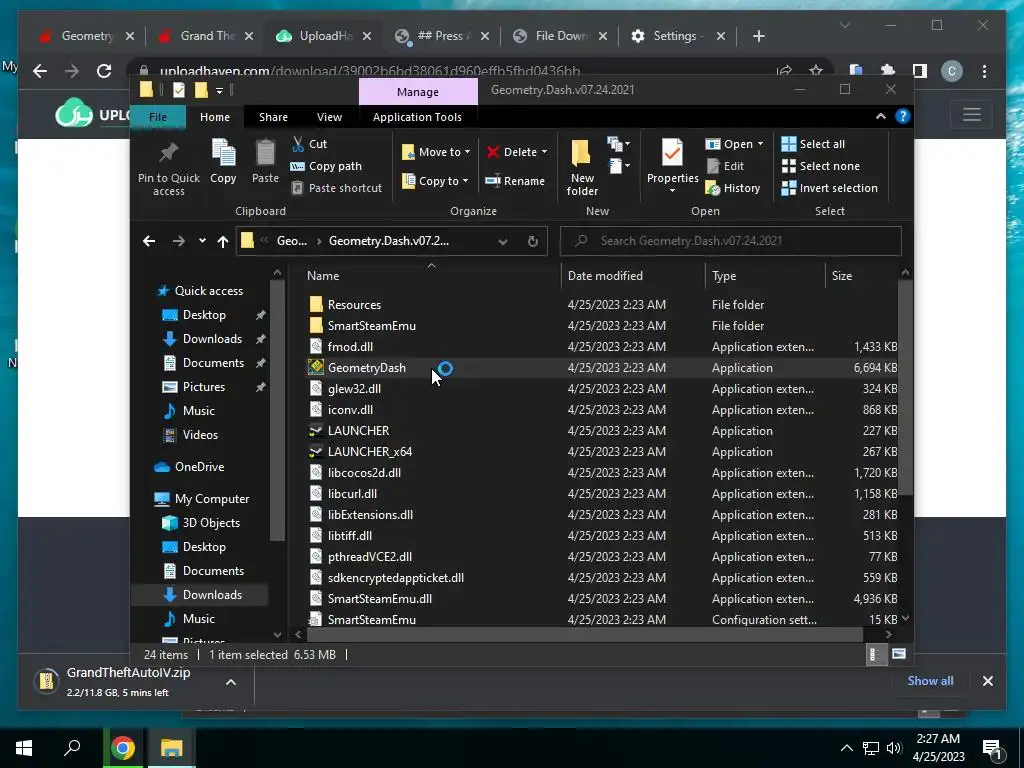Open taskbar search magnifier
The width and height of the screenshot is (1024, 768).
(x=72, y=748)
